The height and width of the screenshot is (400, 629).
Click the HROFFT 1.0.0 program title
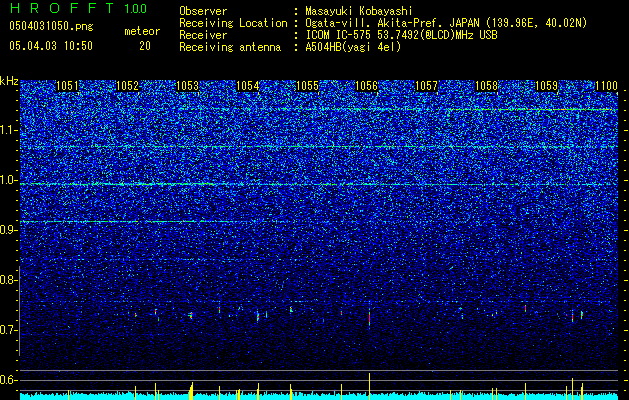pyautogui.click(x=78, y=8)
